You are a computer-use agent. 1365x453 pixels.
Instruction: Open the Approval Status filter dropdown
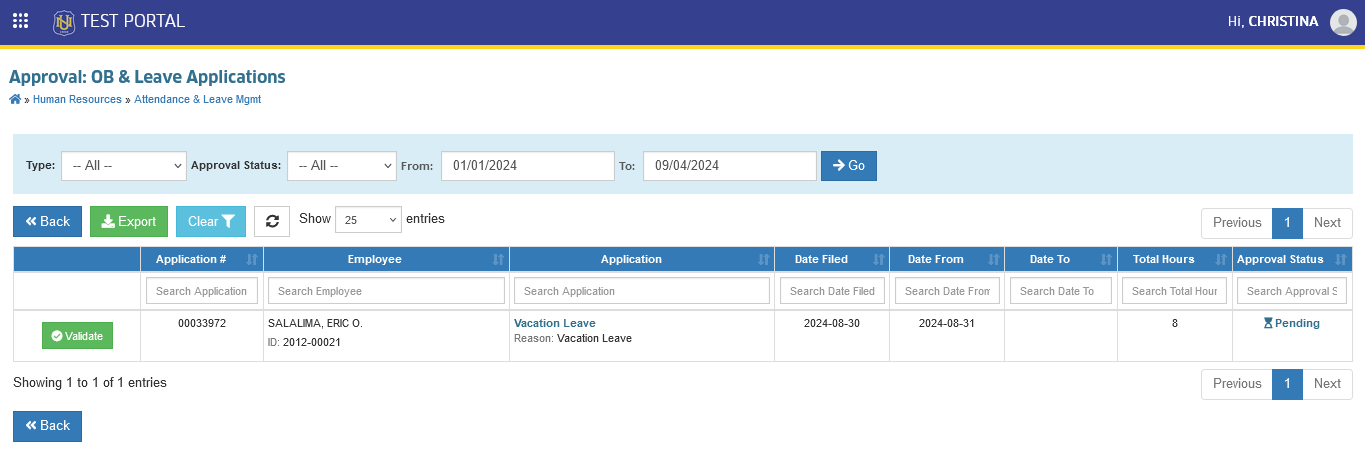click(342, 166)
